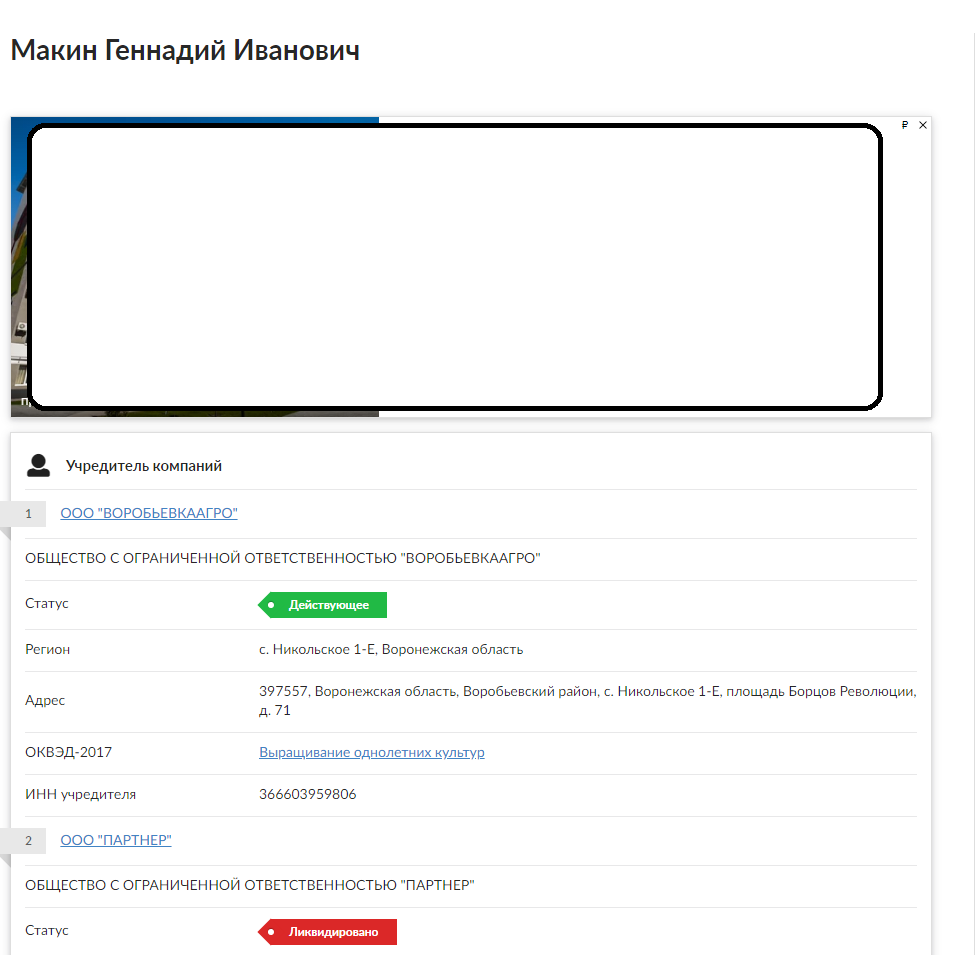Click the Статус label beside Ликвидировано
976x955 pixels.
[x=47, y=930]
